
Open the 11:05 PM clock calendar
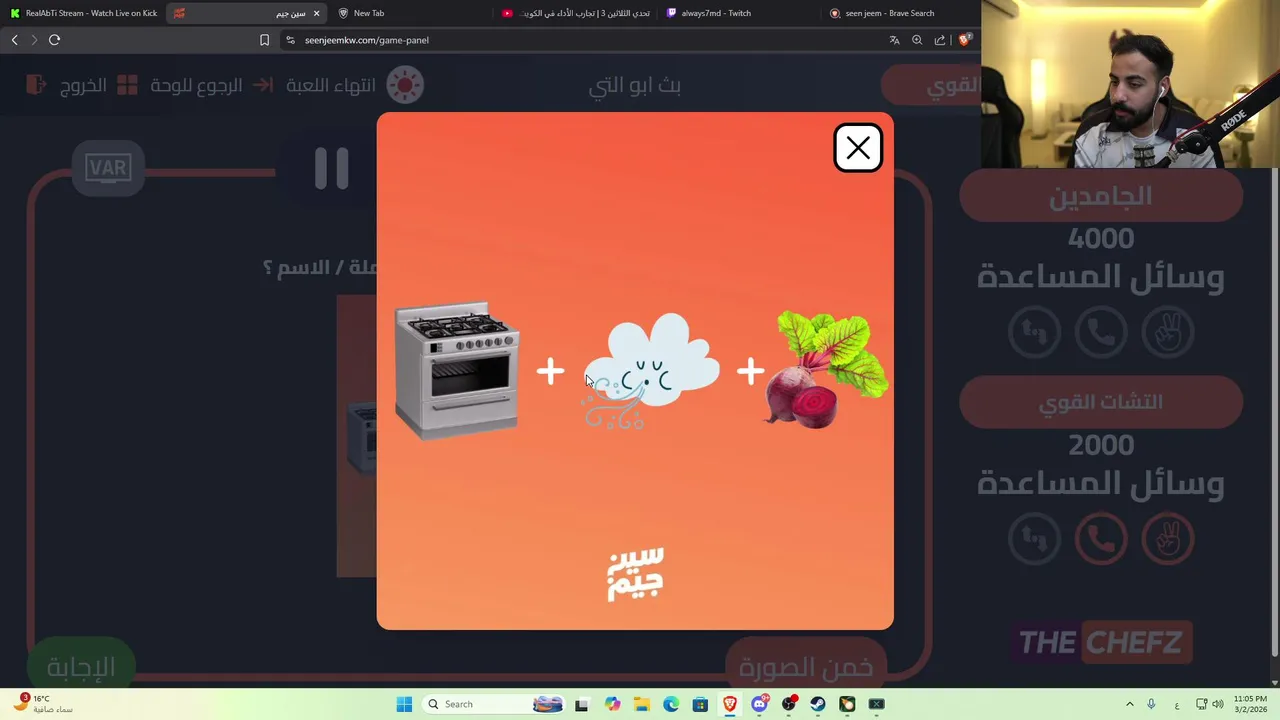click(1250, 704)
